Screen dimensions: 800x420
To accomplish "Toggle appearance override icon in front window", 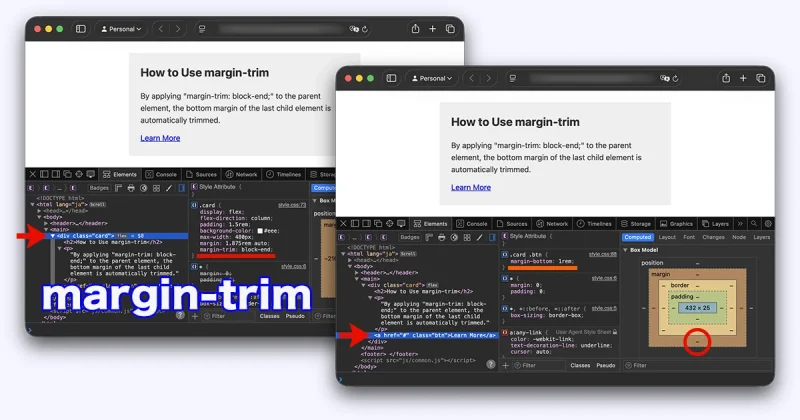I will click(454, 237).
